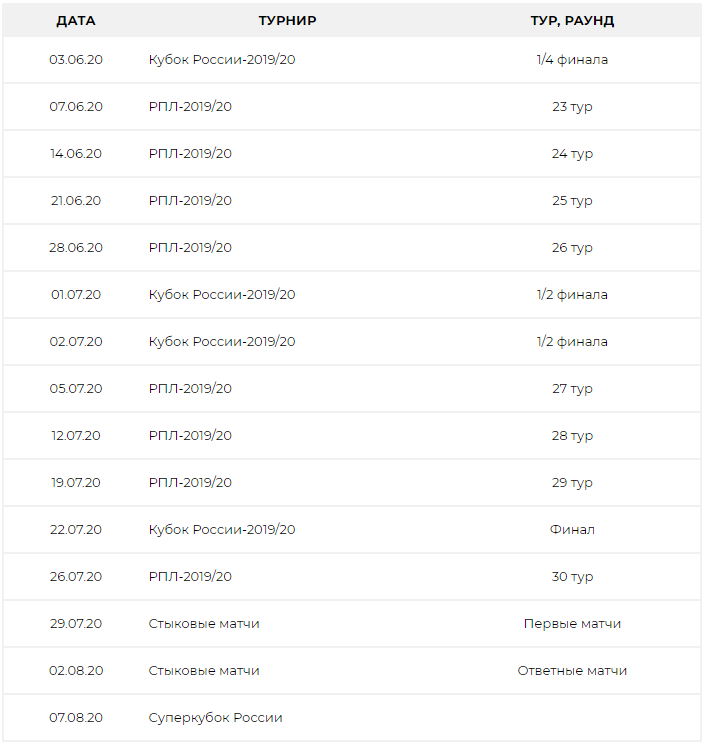Select the Первые матчи cell

coord(572,623)
